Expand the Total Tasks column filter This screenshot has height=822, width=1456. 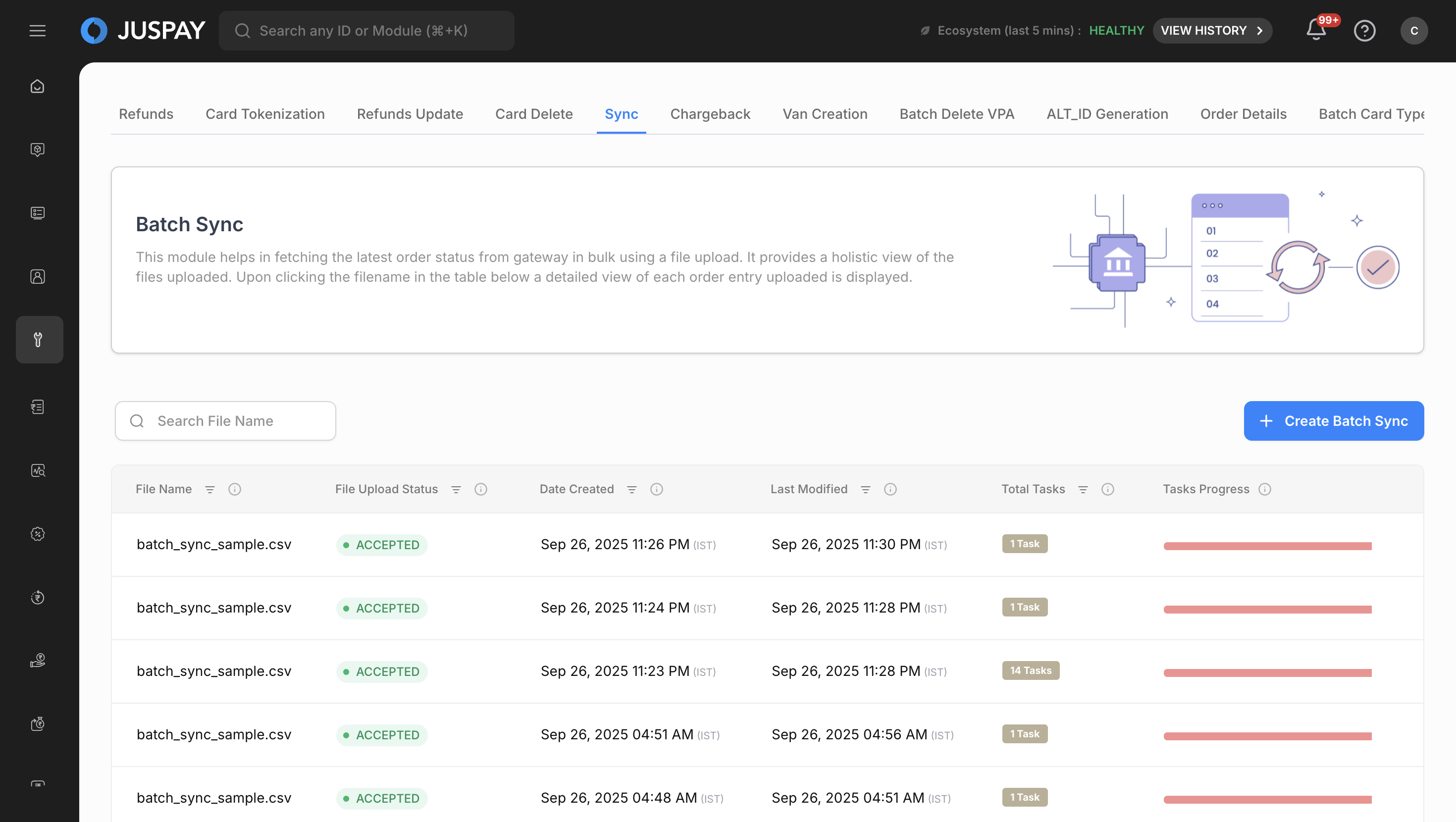pos(1083,489)
